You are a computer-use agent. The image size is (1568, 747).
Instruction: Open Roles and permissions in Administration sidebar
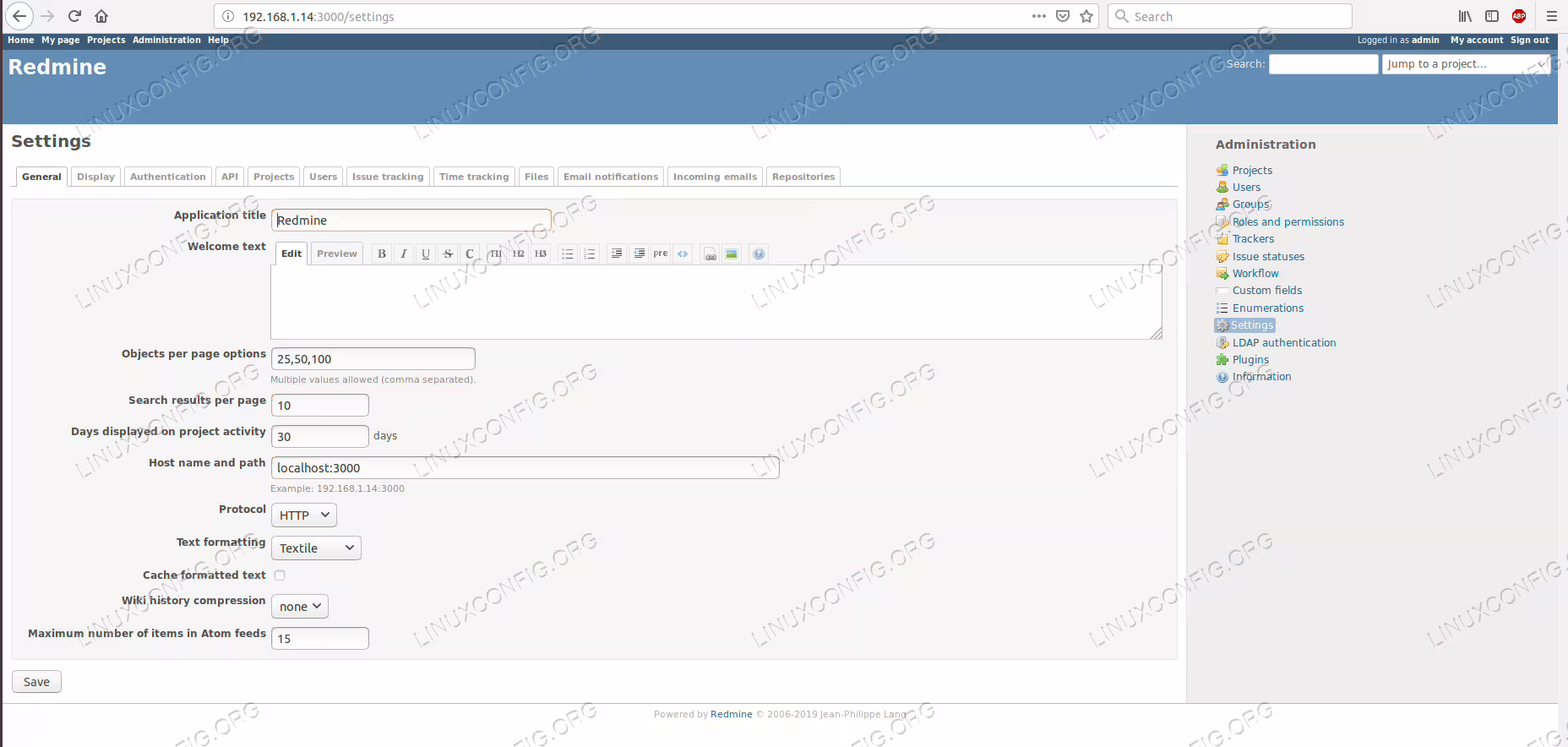coord(1288,222)
